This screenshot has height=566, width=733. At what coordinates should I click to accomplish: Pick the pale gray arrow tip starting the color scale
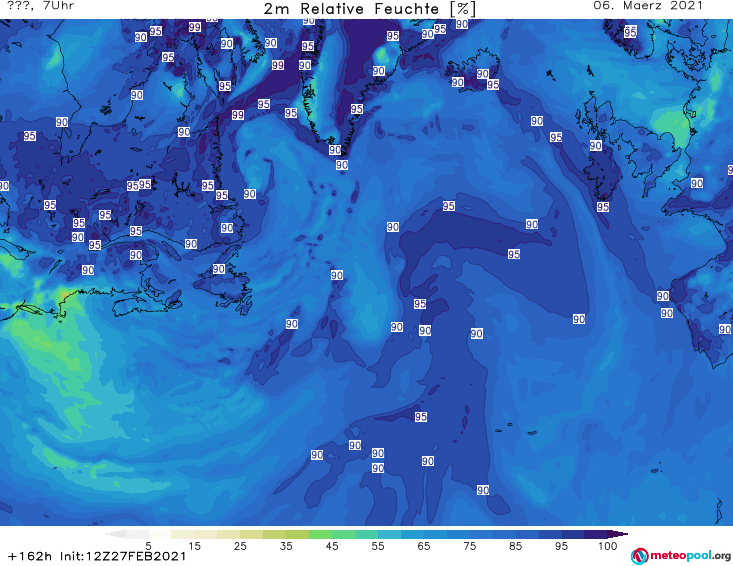click(115, 534)
